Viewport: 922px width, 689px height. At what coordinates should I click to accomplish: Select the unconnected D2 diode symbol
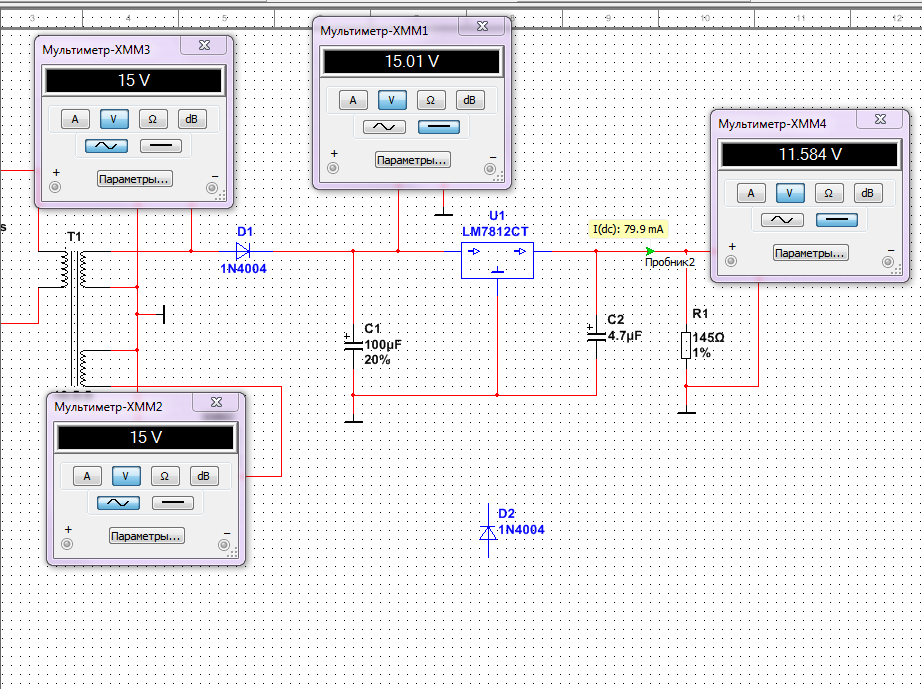coord(488,532)
